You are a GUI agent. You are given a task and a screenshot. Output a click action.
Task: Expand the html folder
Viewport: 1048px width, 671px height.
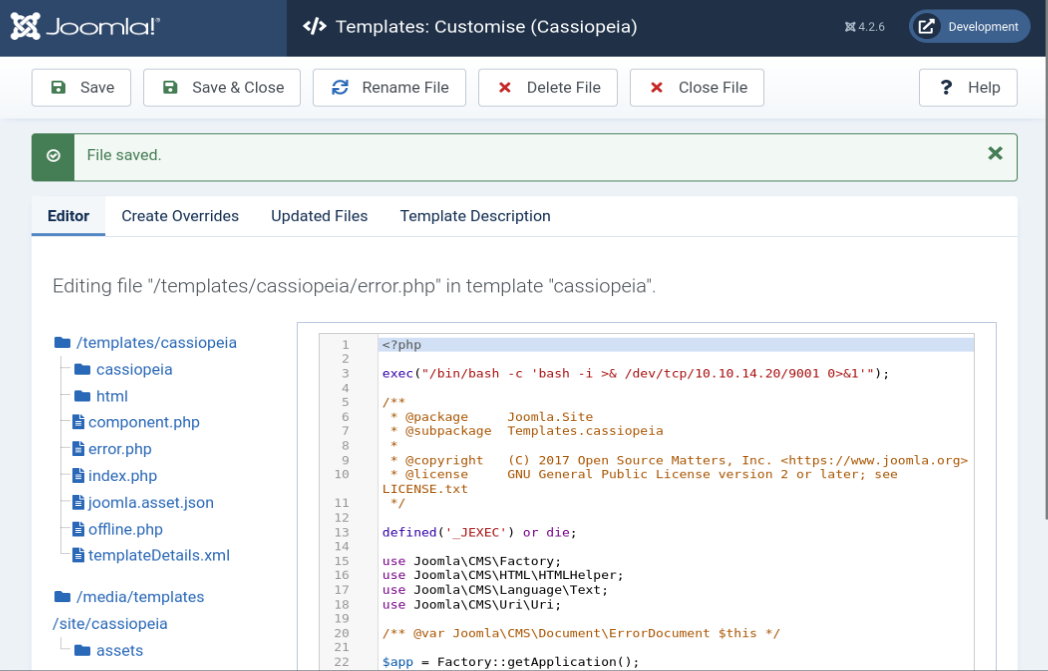click(112, 396)
